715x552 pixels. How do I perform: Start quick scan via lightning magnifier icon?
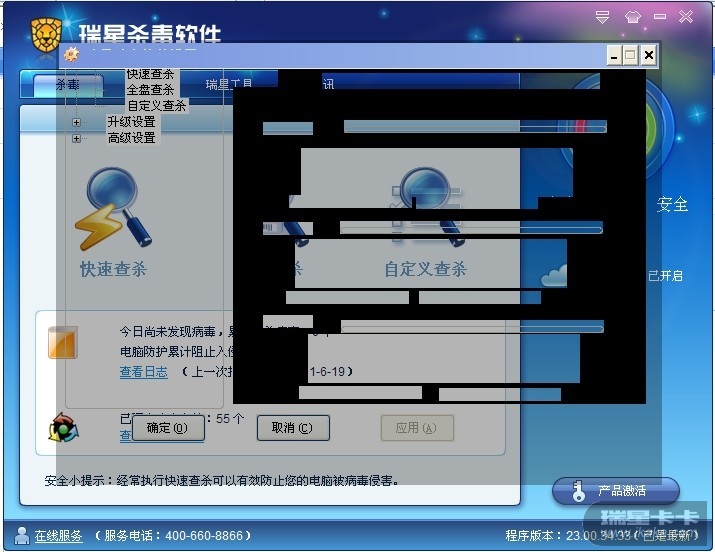point(113,208)
